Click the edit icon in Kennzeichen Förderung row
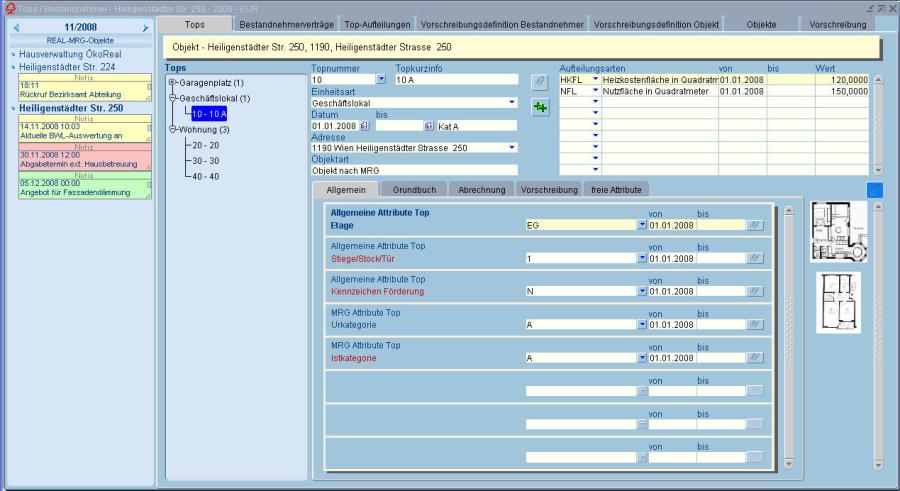The height and width of the screenshot is (491, 900). pos(755,292)
